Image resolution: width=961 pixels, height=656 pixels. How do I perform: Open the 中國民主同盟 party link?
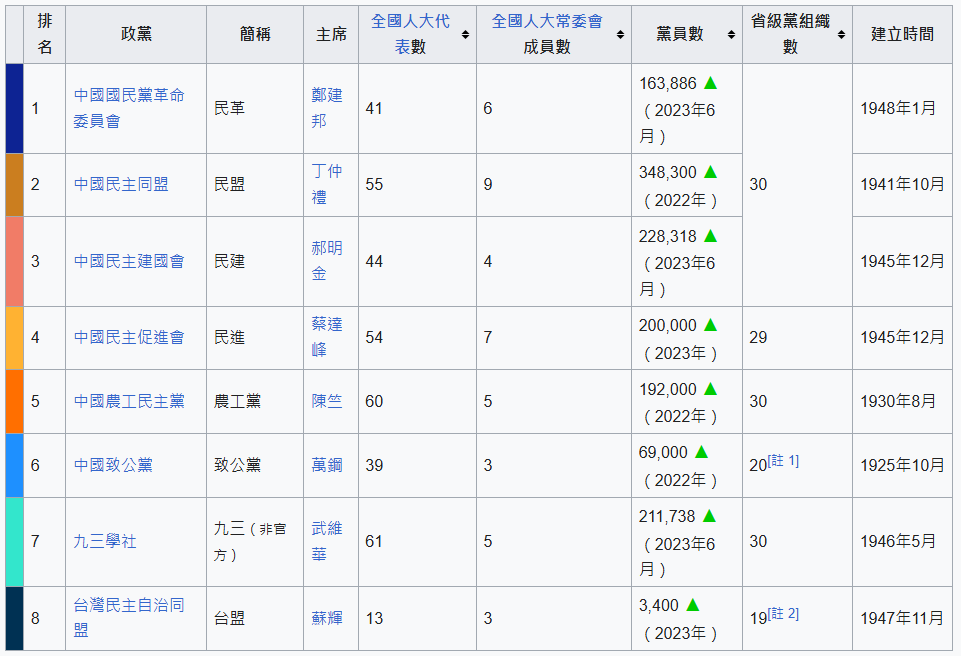coord(121,184)
